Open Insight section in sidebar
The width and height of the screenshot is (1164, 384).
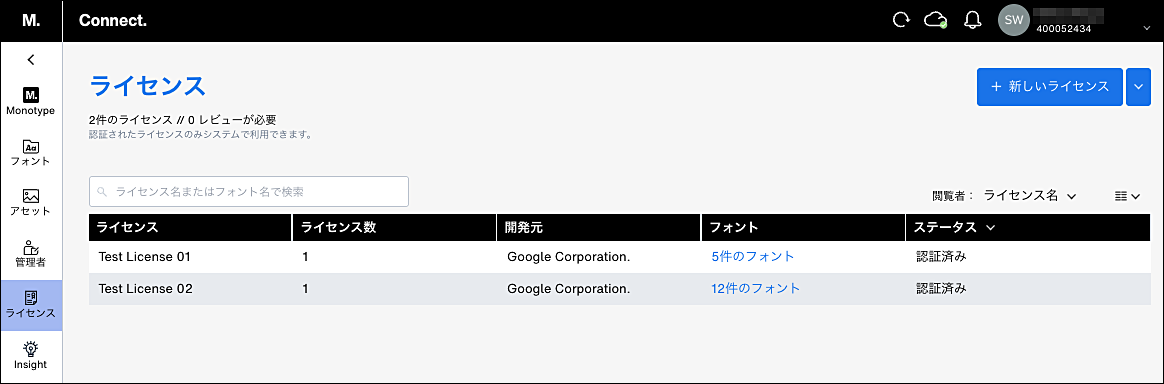[x=31, y=355]
